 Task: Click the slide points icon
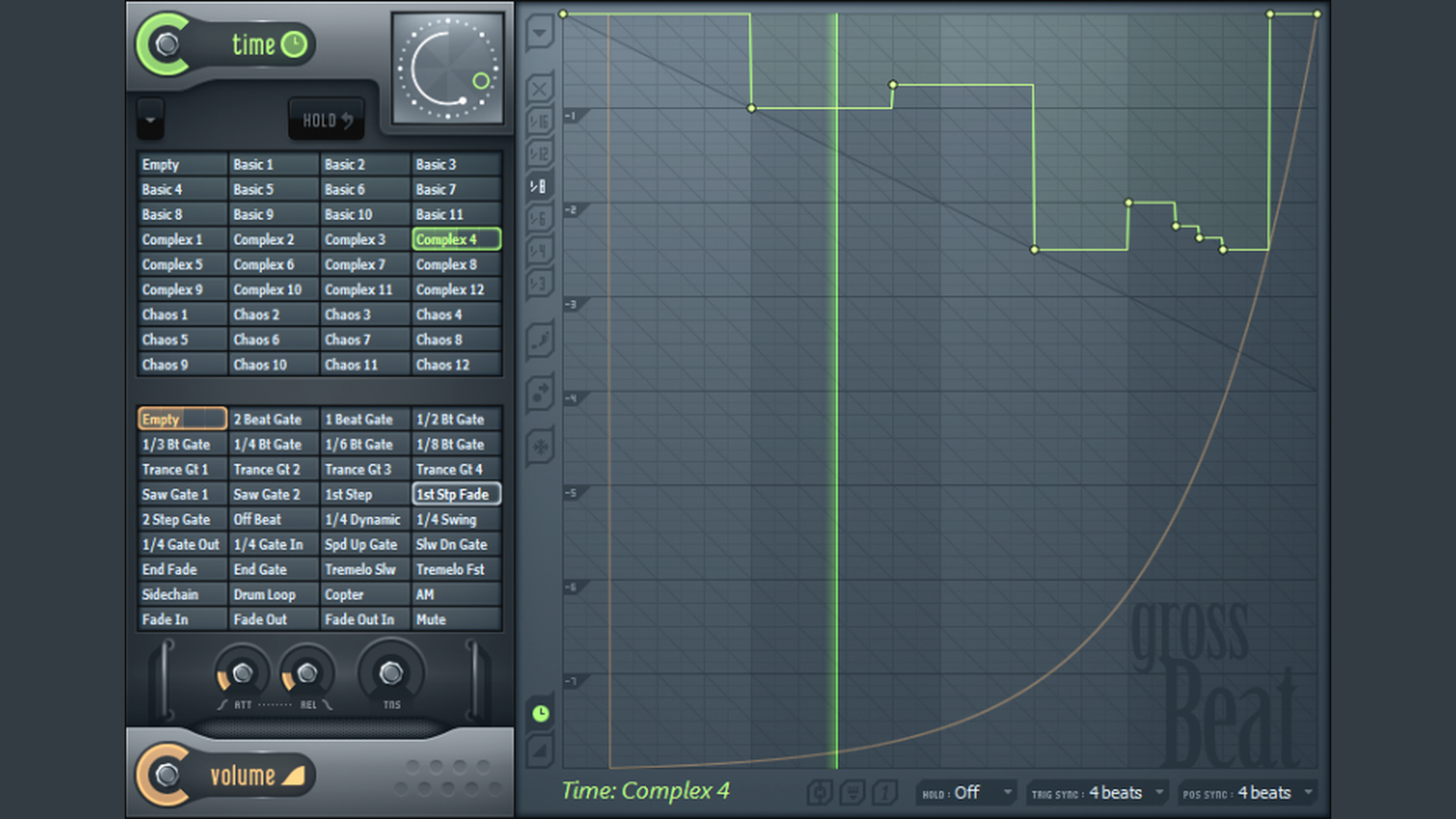coord(540,394)
